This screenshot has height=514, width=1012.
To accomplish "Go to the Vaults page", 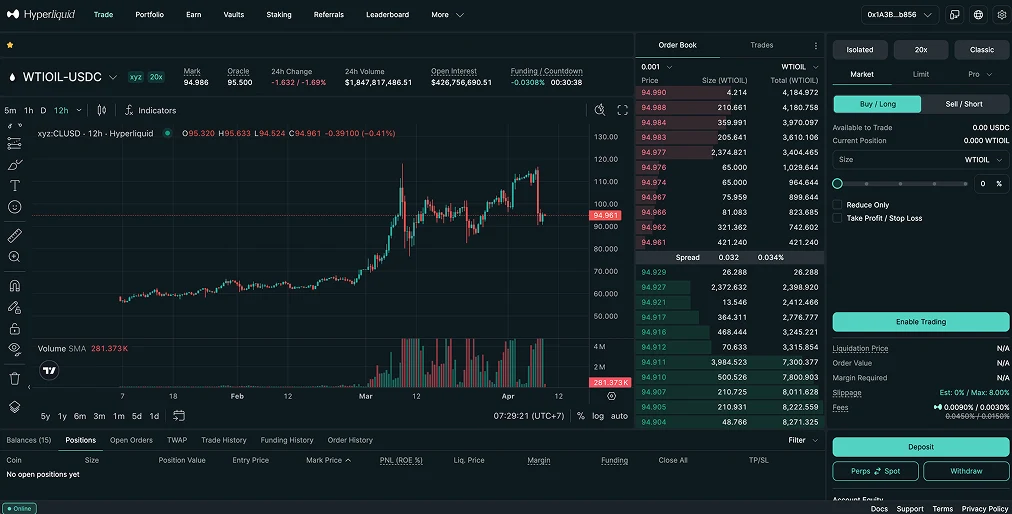I will (234, 15).
